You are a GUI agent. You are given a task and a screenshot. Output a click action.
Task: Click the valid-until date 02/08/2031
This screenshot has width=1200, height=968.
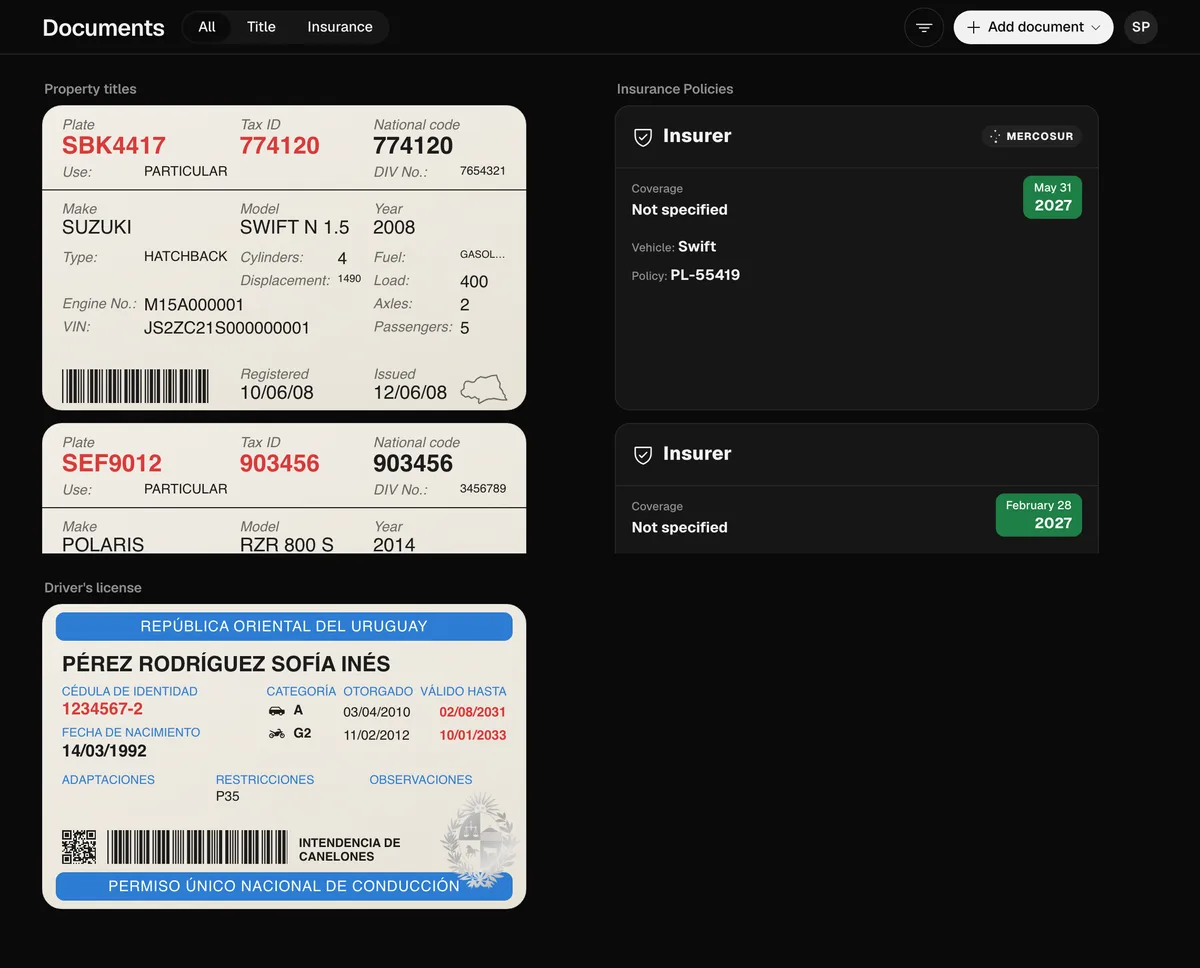point(473,712)
